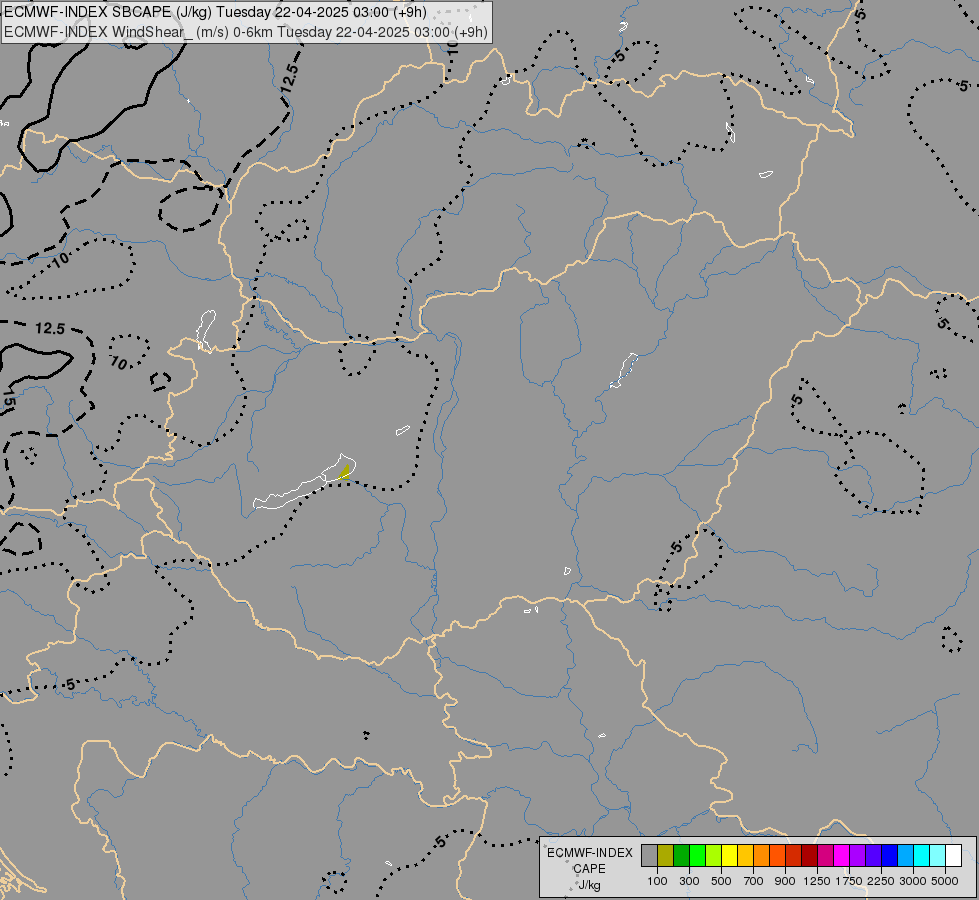Select the pale cyan swatch before 5000
Image resolution: width=979 pixels, height=900 pixels.
tap(938, 855)
